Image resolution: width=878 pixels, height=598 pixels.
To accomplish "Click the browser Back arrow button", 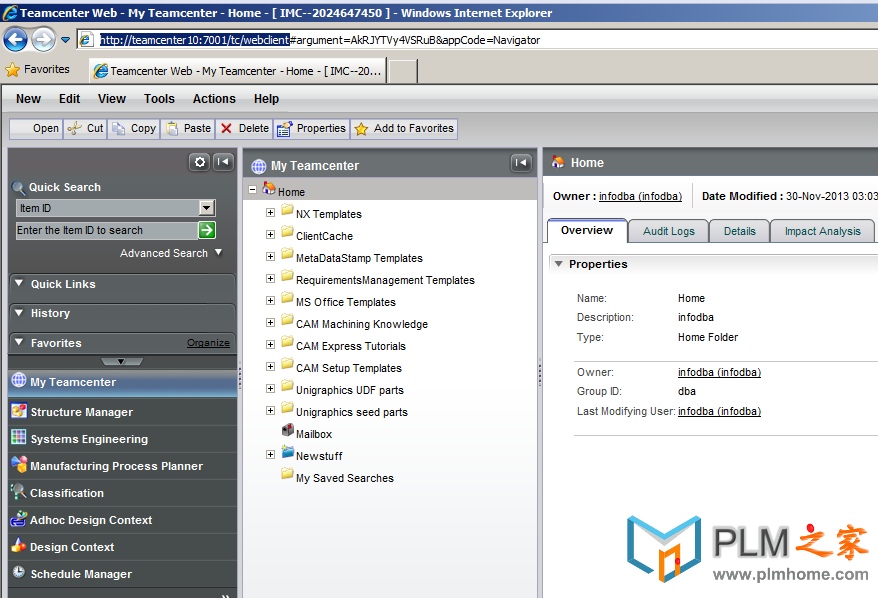I will click(x=15, y=40).
